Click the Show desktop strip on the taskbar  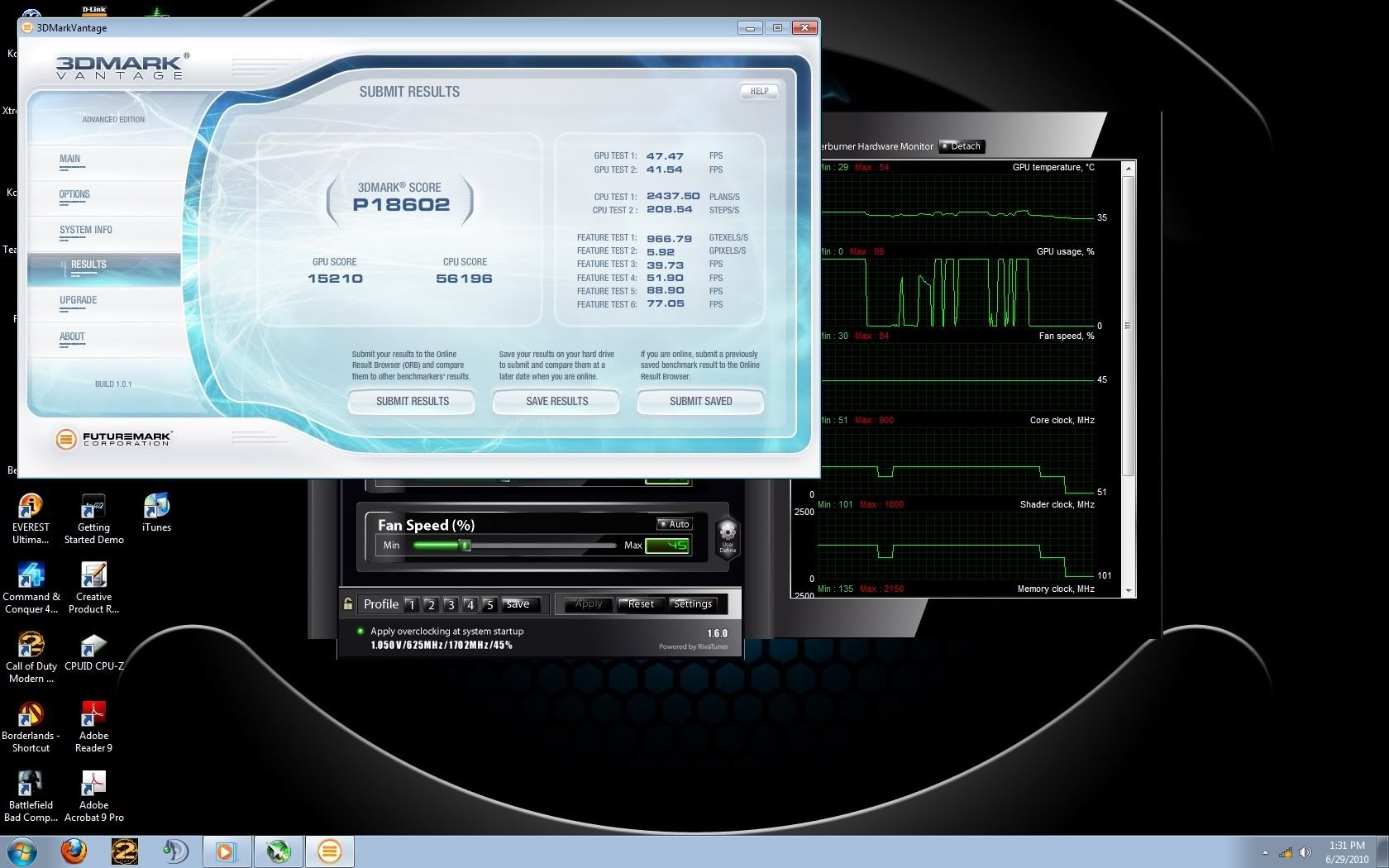tap(1383, 851)
